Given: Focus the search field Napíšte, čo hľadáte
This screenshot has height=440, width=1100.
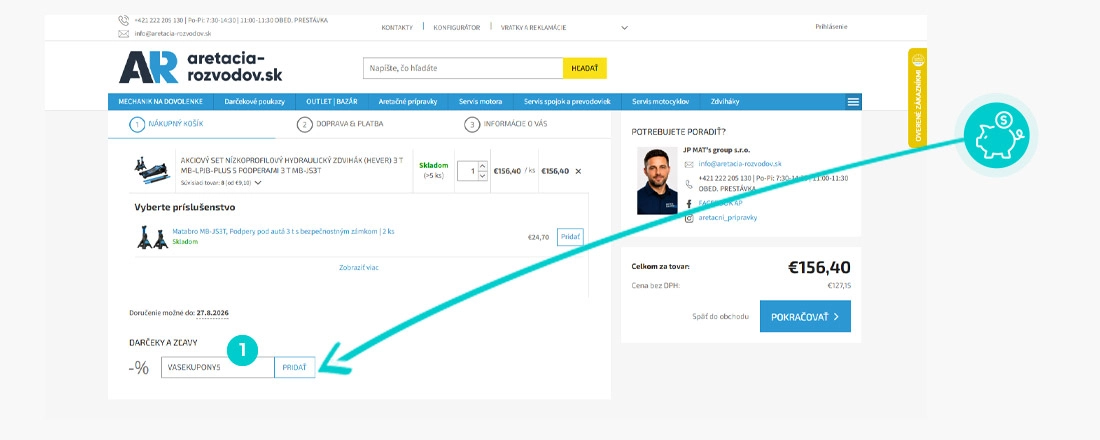Looking at the screenshot, I should coord(463,68).
